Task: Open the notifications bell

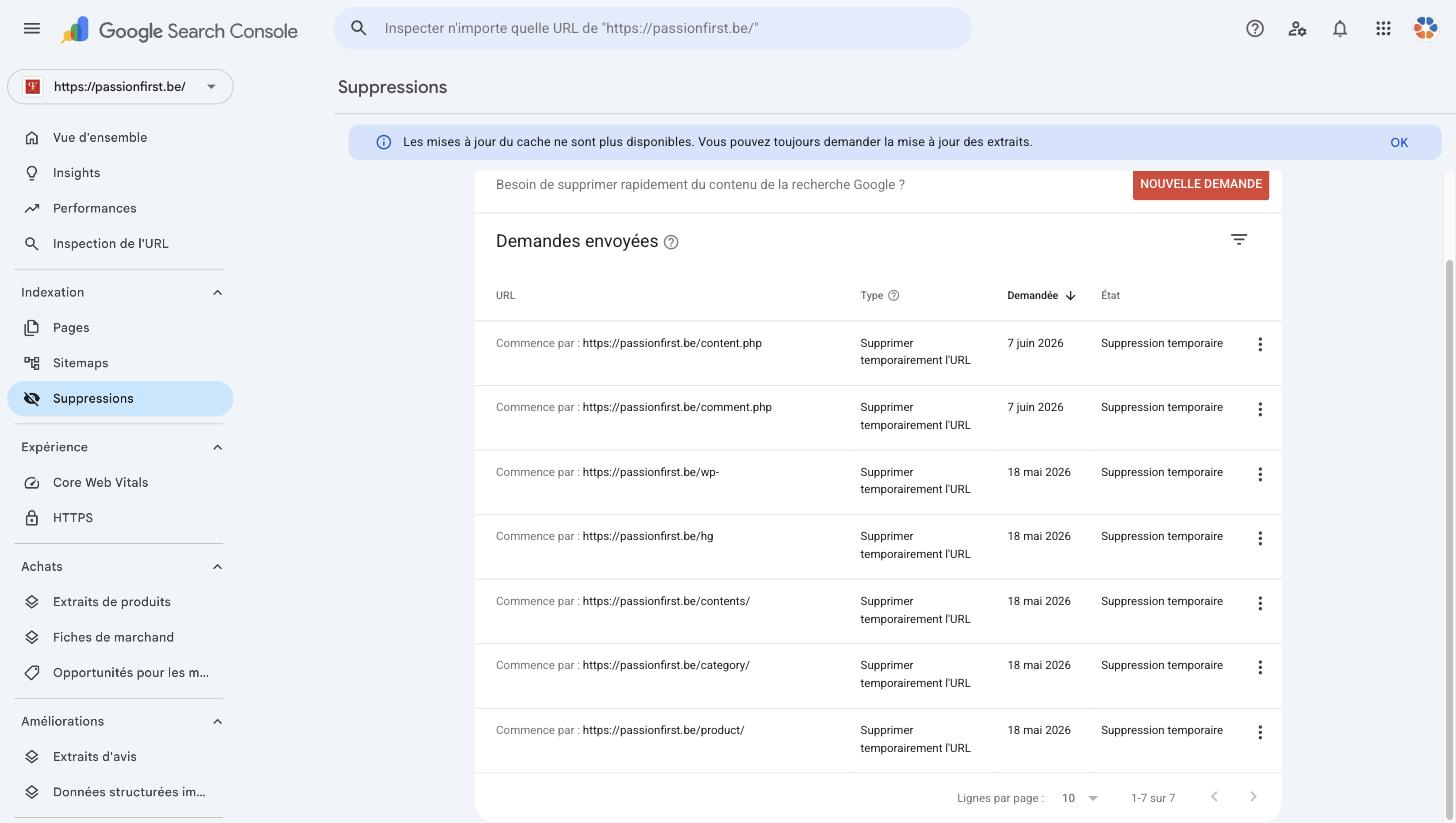Action: click(1340, 29)
